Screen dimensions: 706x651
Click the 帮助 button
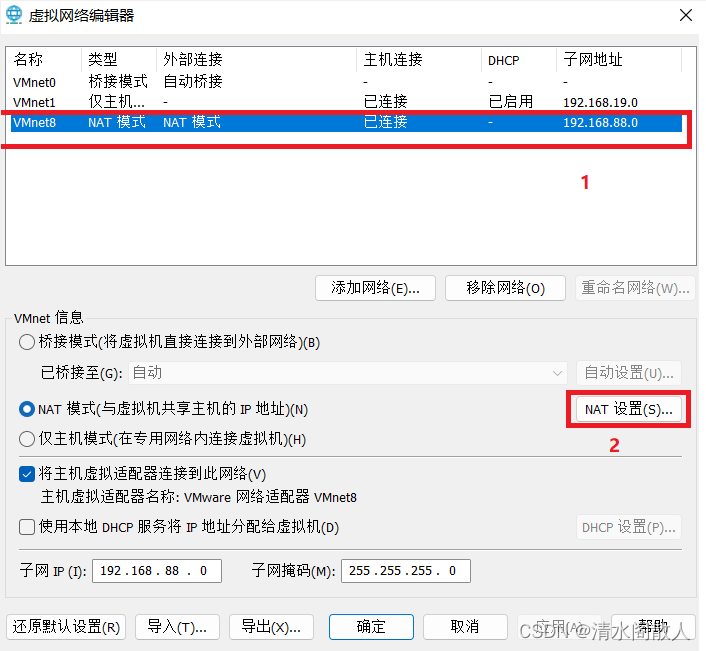[x=653, y=627]
